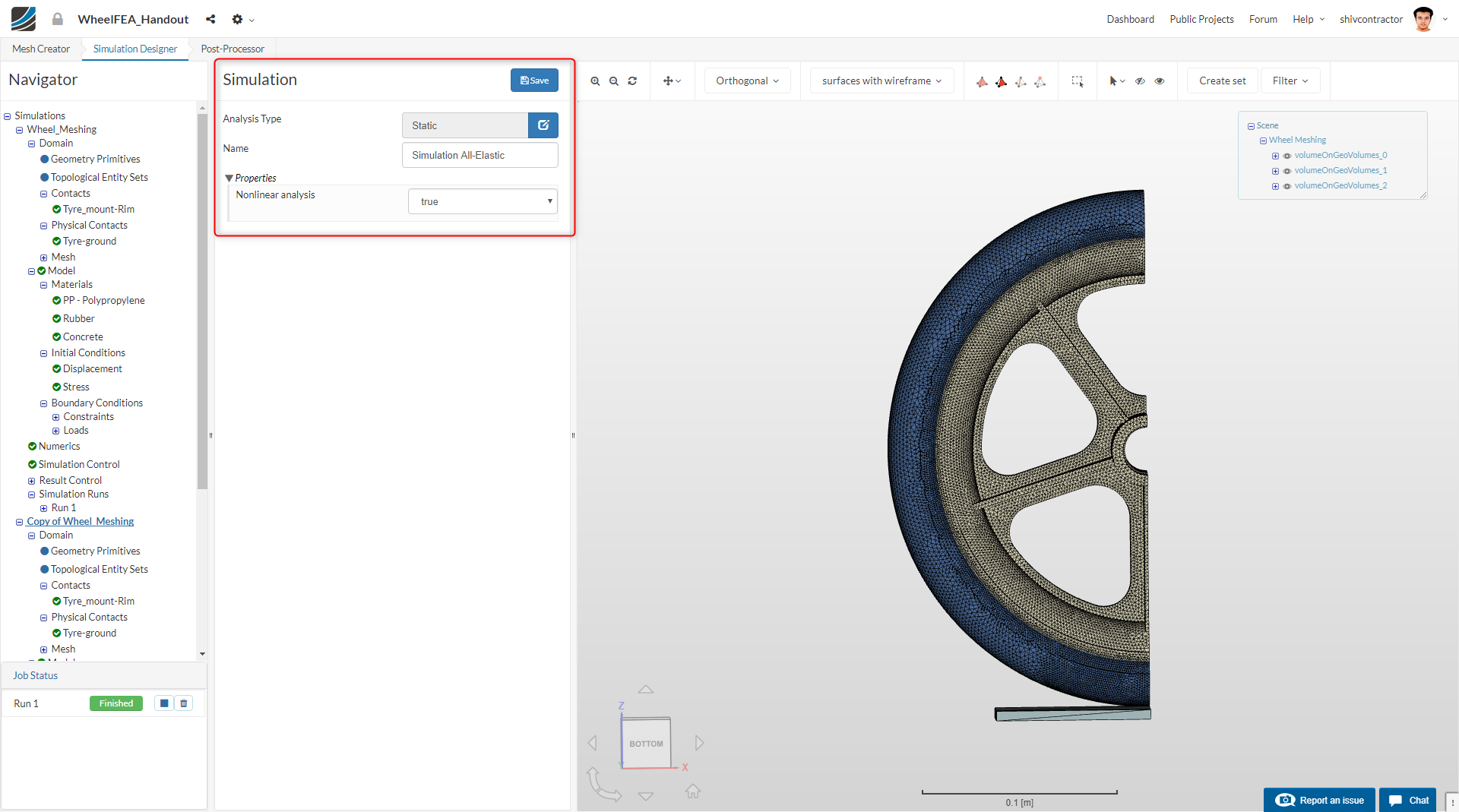Toggle visibility of volumeOnGeoVolumes_2

1287,186
